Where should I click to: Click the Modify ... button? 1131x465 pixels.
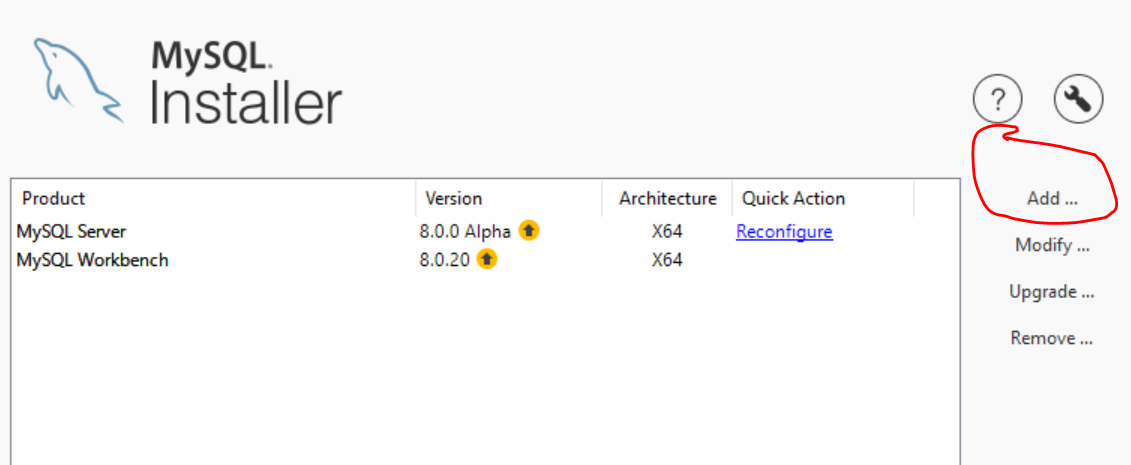pos(1052,245)
